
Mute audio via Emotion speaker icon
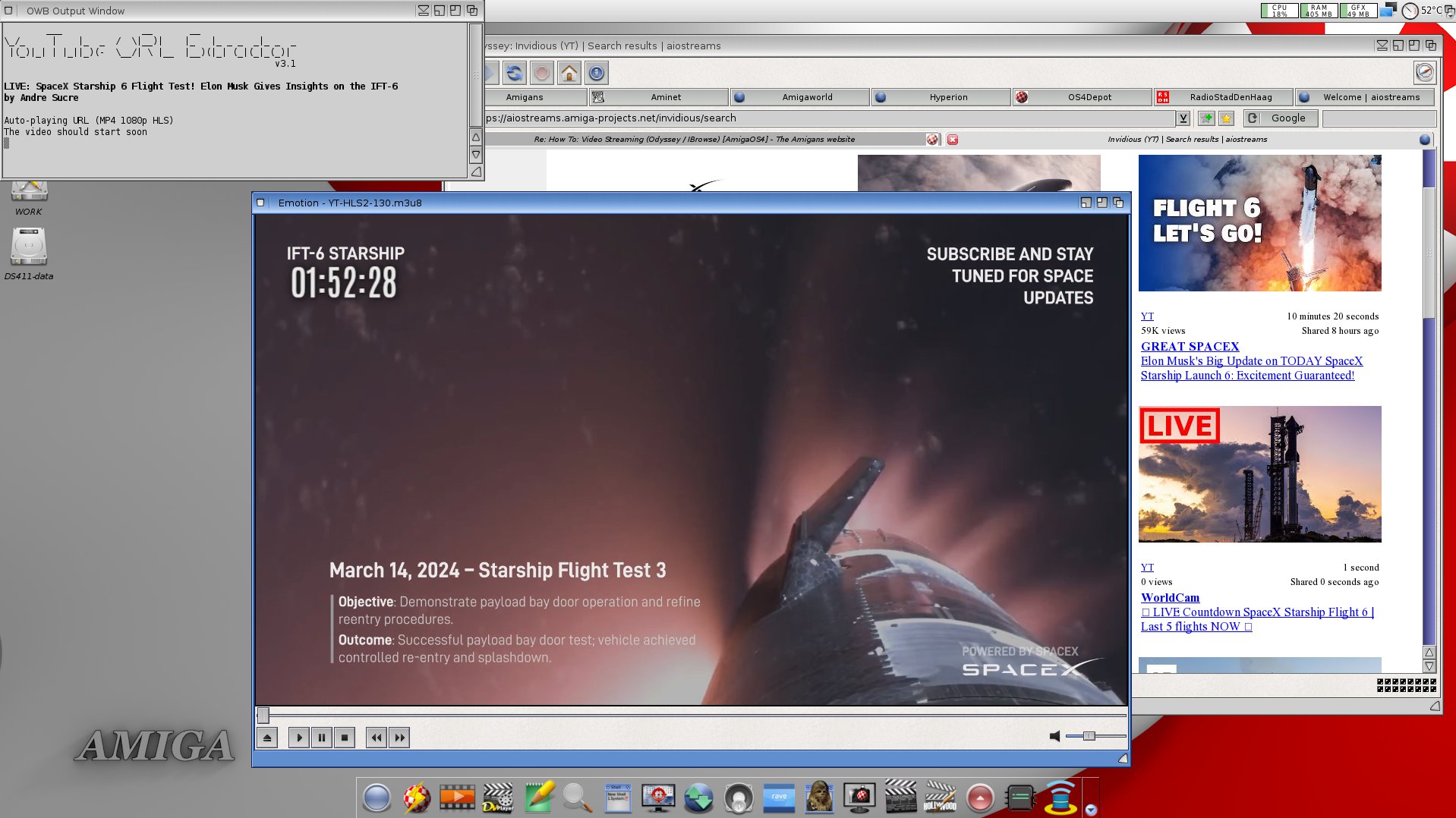tap(1054, 736)
